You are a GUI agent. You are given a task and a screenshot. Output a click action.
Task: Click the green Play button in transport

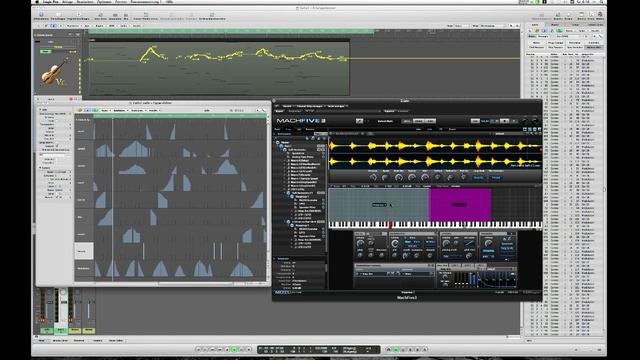234,349
